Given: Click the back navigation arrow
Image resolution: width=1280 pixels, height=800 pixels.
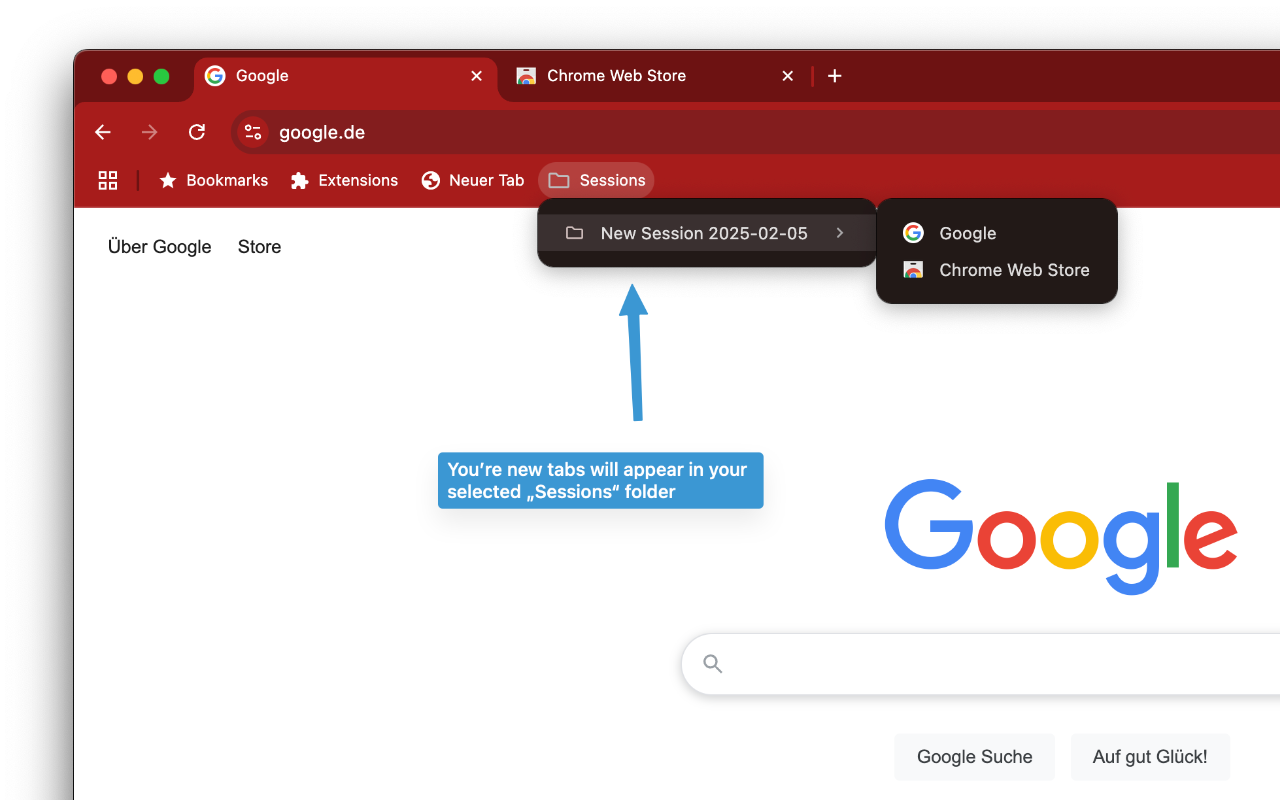Looking at the screenshot, I should [102, 132].
